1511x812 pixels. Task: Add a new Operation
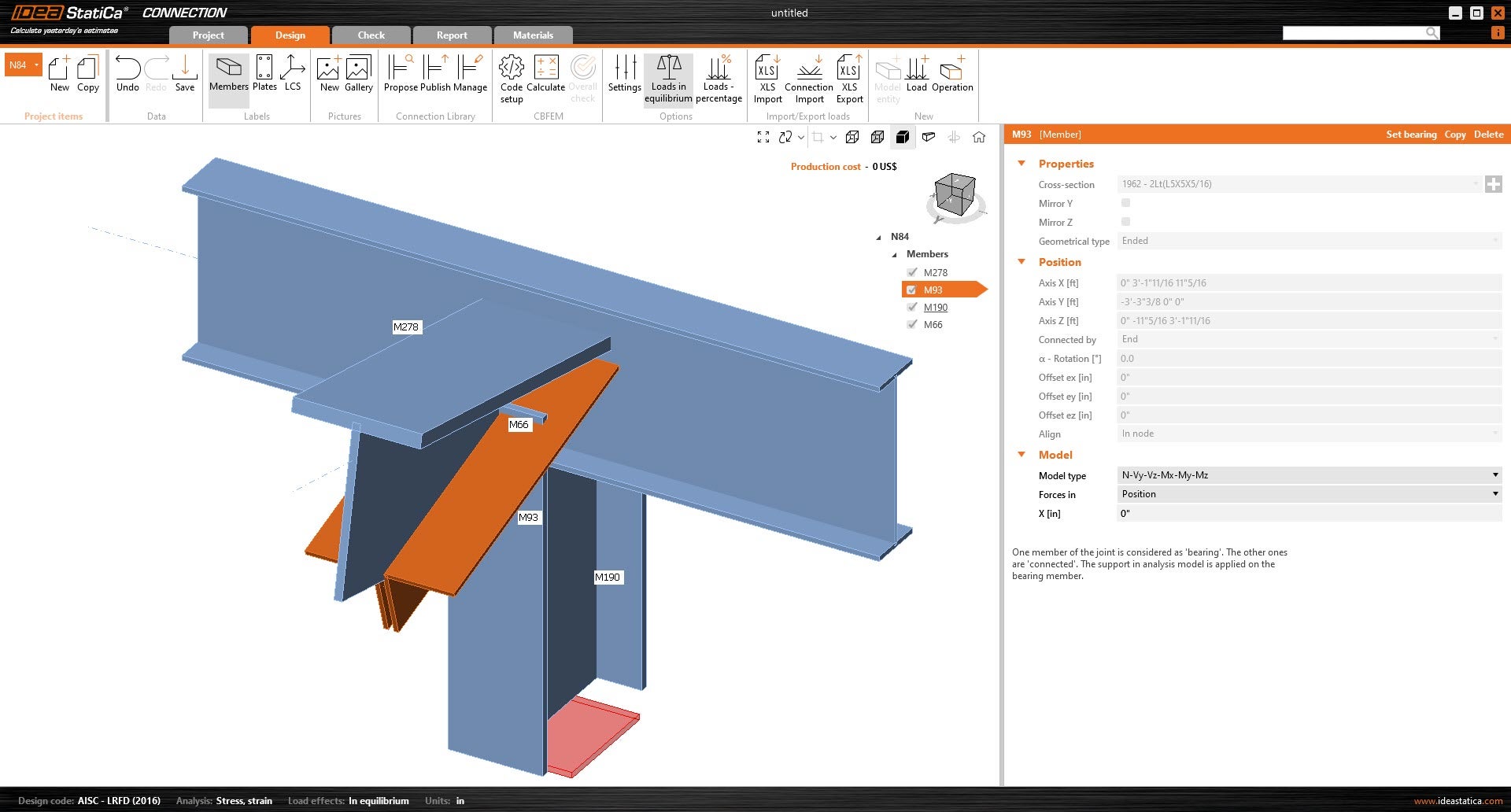[x=952, y=75]
